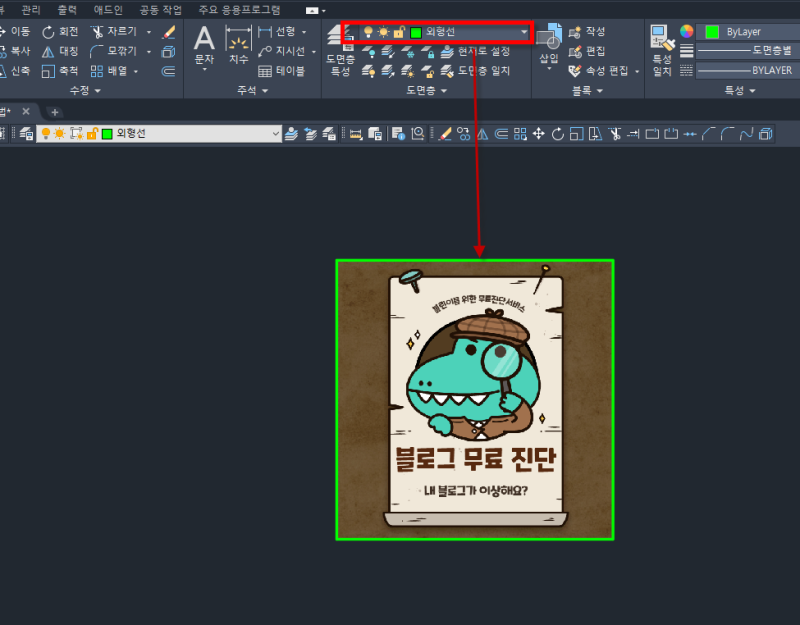Viewport: 800px width, 625px height.
Task: Select the 신축 (Stretch) tool
Action: coord(14,70)
